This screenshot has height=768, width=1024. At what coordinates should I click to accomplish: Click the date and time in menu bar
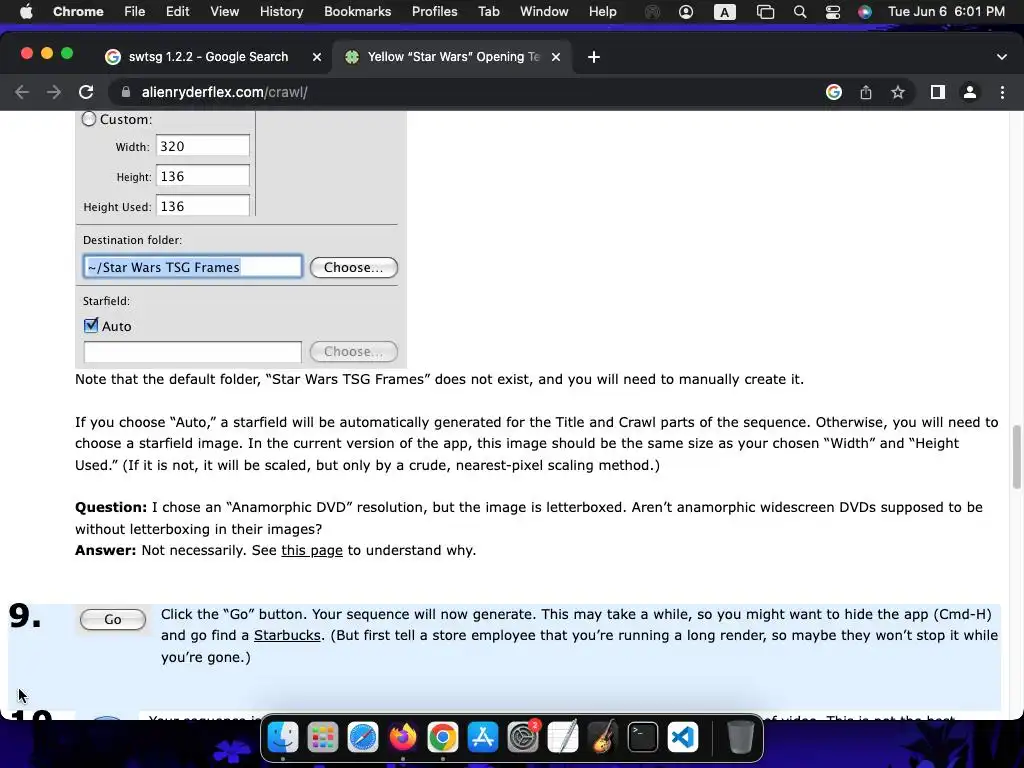click(946, 12)
